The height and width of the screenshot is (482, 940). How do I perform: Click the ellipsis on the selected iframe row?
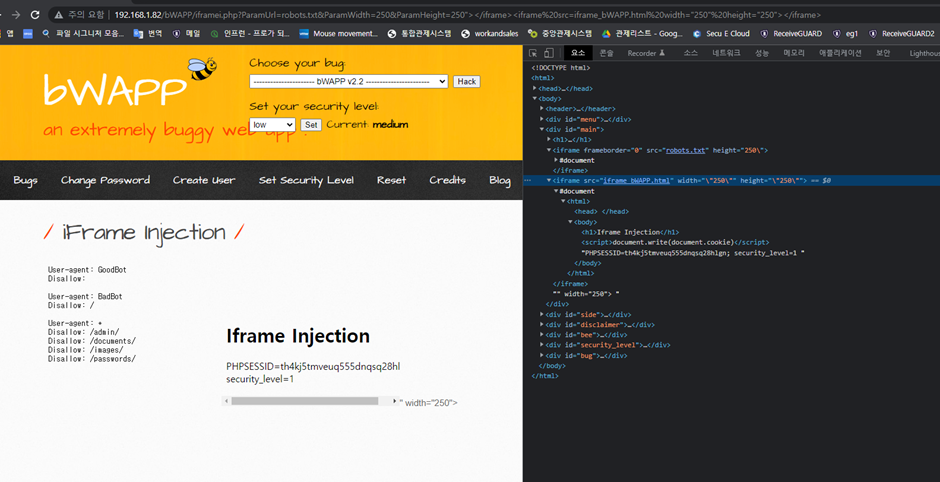tap(528, 180)
